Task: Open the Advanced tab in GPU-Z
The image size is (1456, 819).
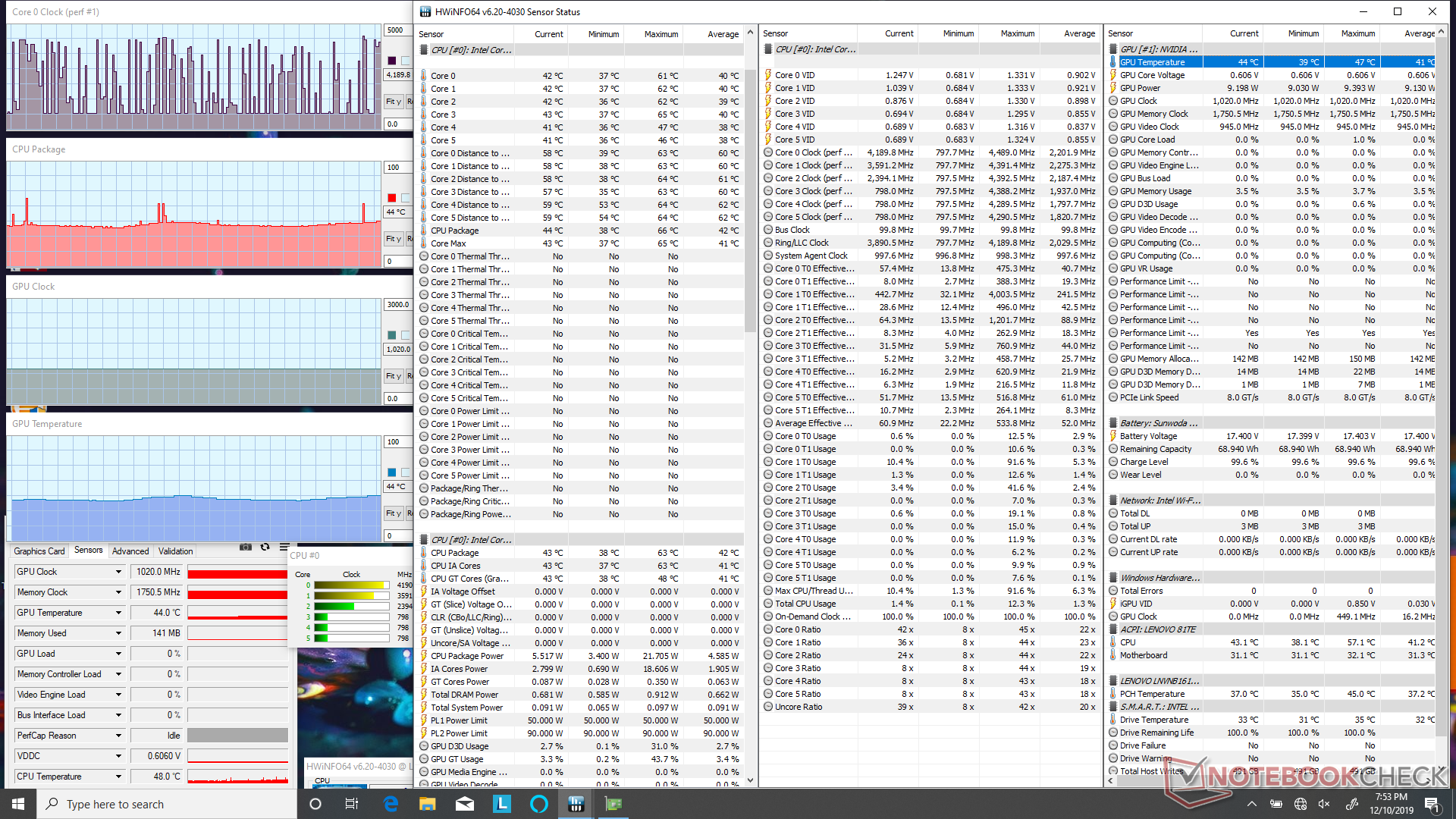Action: 130,551
